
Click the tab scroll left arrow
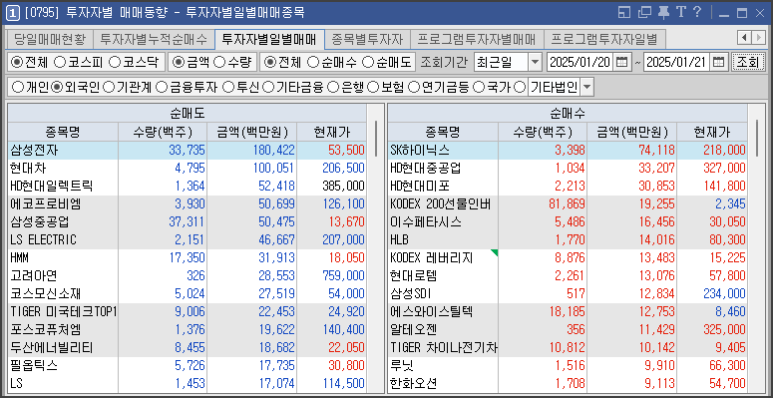[744, 37]
